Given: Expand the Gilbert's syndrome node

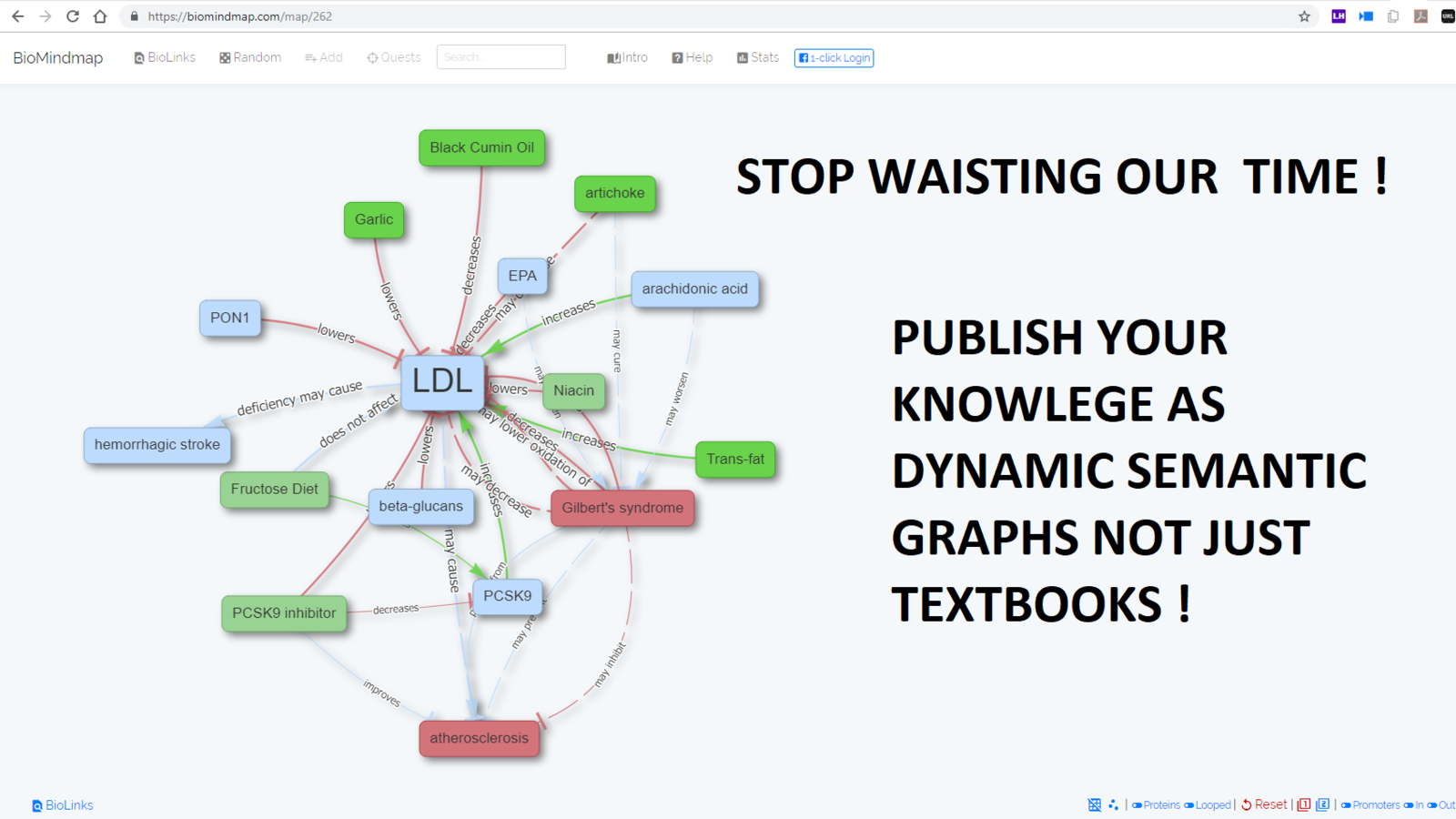Looking at the screenshot, I should pos(622,508).
